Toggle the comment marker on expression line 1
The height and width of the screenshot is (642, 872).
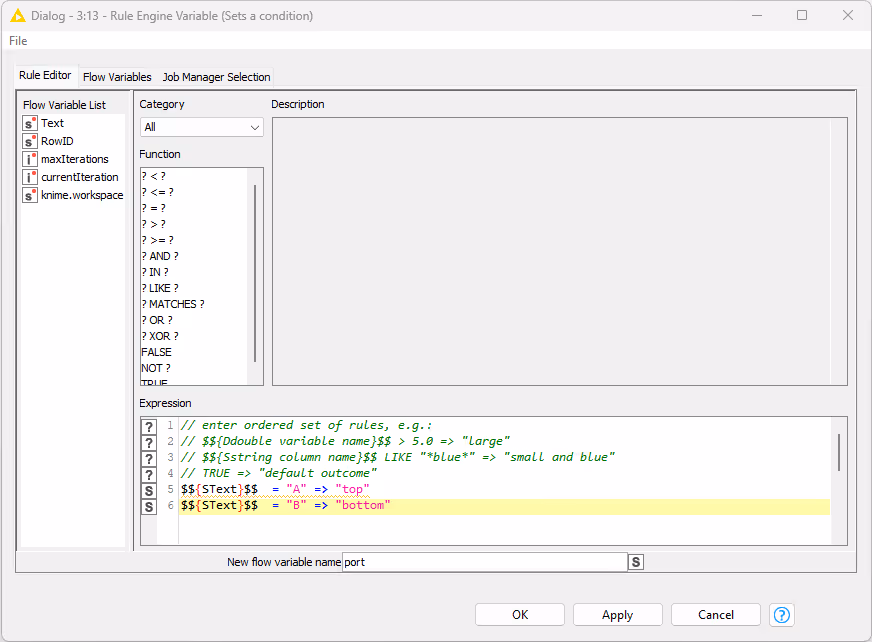click(149, 426)
